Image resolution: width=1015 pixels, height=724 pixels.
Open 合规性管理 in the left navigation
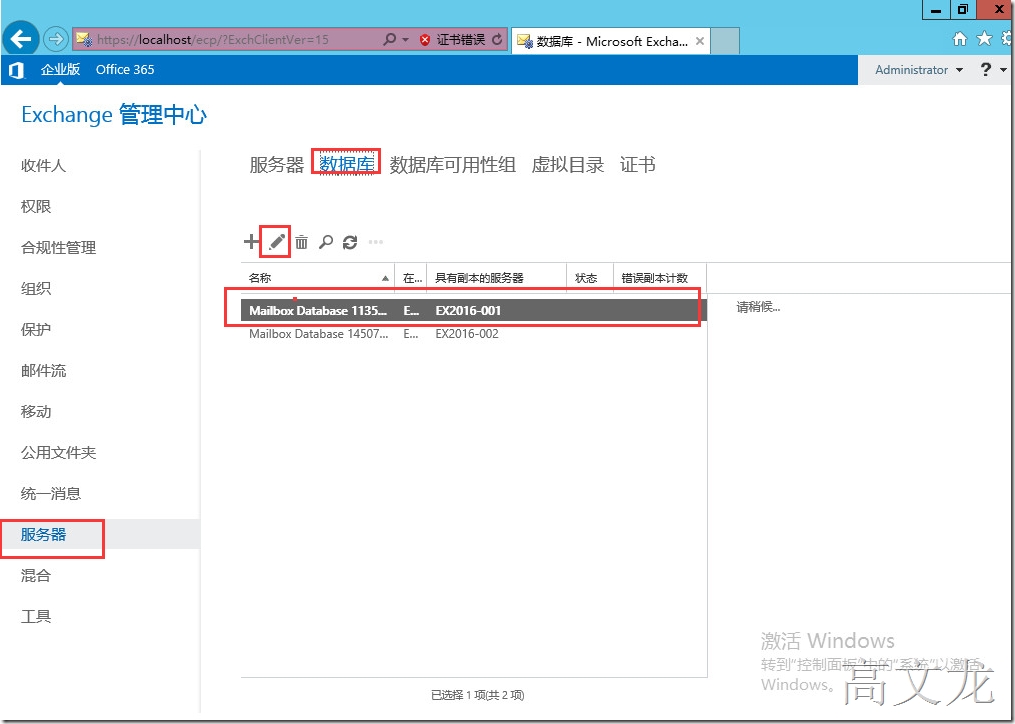click(58, 247)
